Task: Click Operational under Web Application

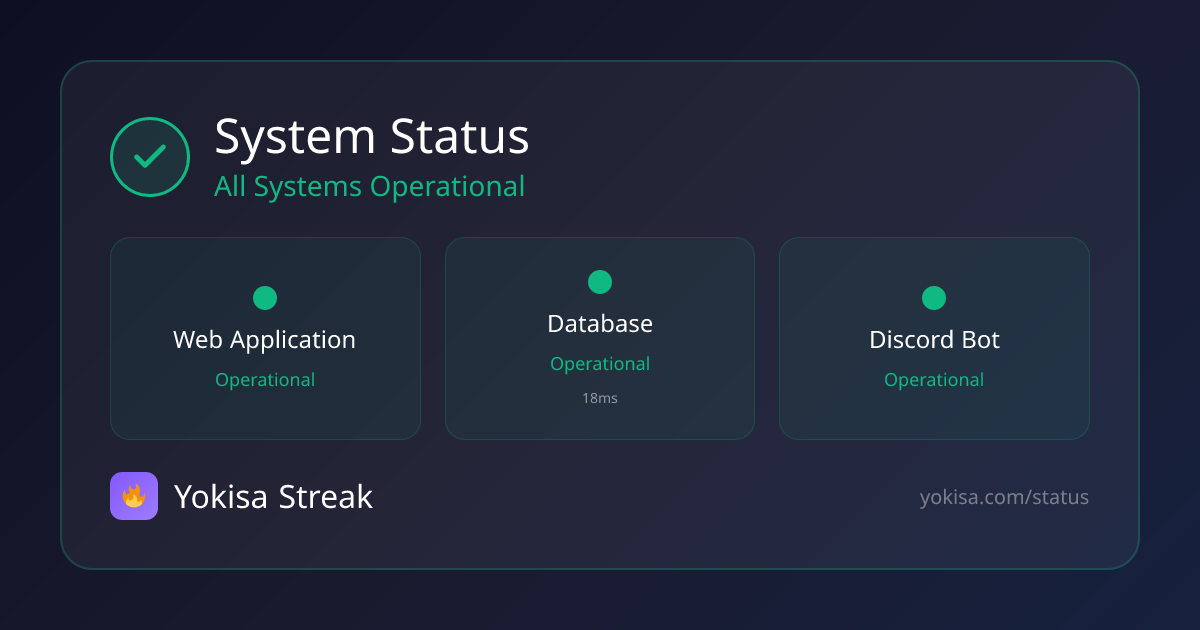Action: 265,380
